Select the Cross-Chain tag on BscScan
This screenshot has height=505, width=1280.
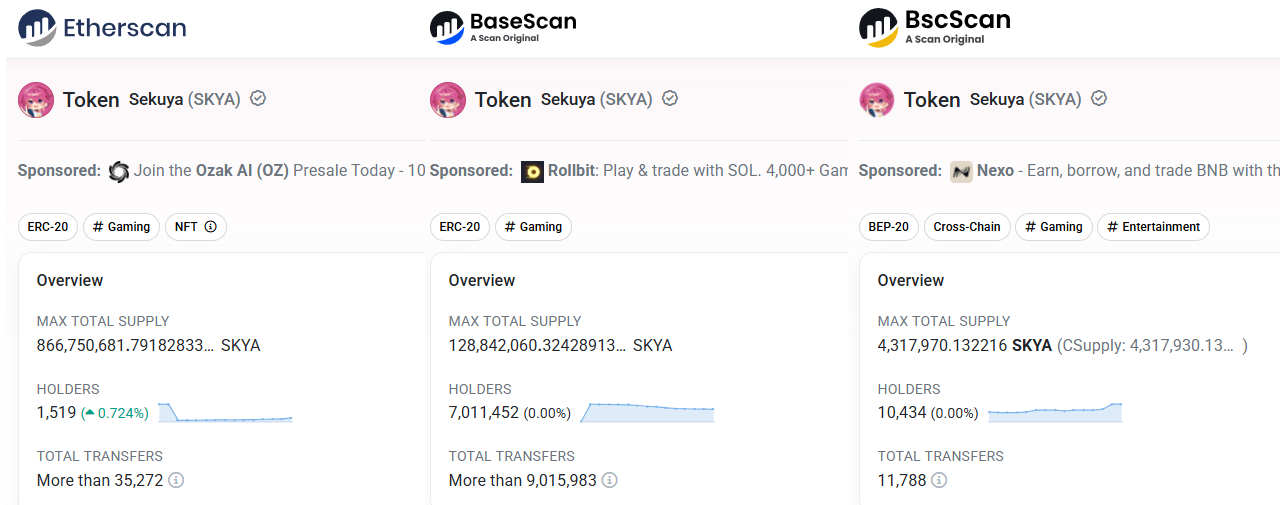tap(967, 227)
